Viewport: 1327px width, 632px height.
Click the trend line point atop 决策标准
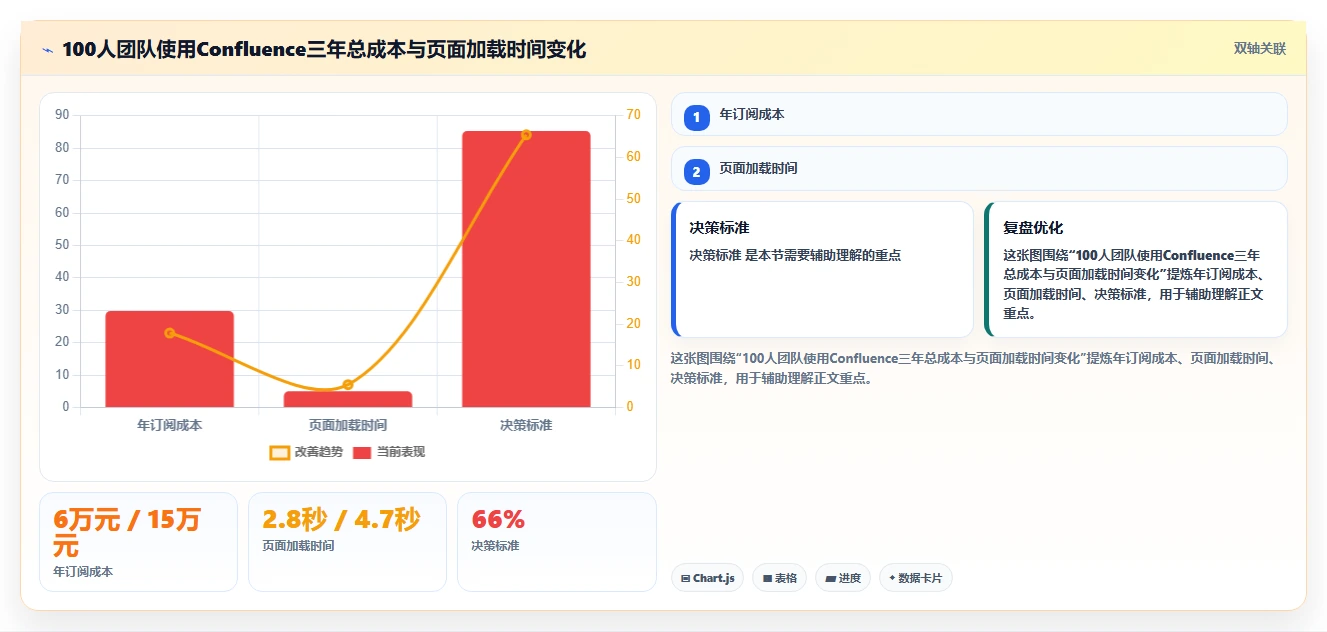pos(526,135)
